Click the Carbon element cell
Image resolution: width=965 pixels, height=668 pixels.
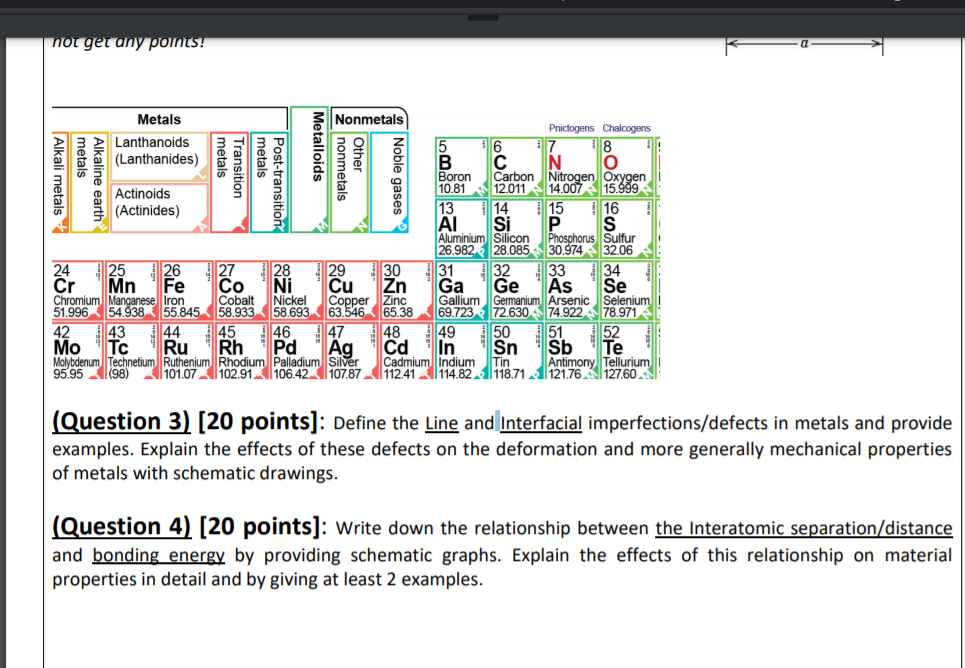click(x=517, y=167)
